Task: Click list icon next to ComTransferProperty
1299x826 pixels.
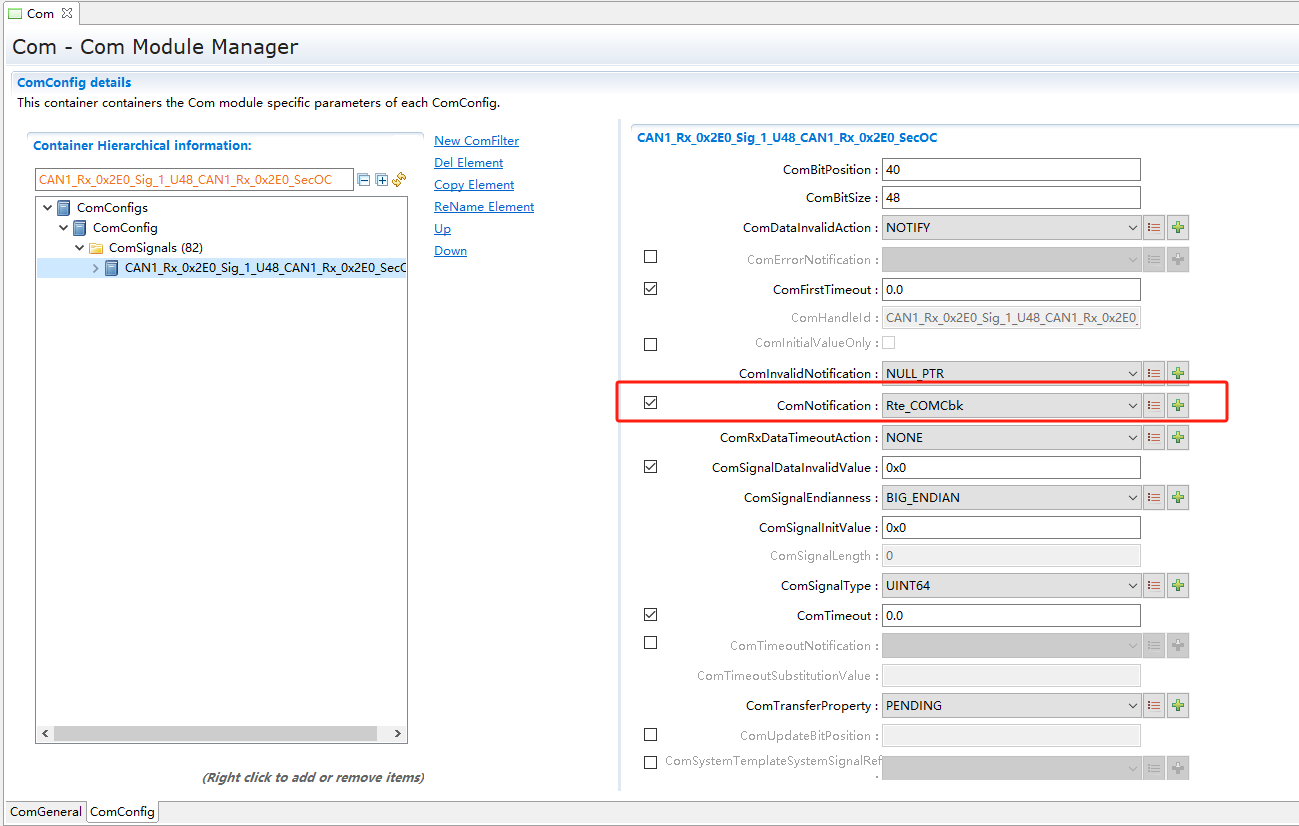Action: pos(1154,706)
